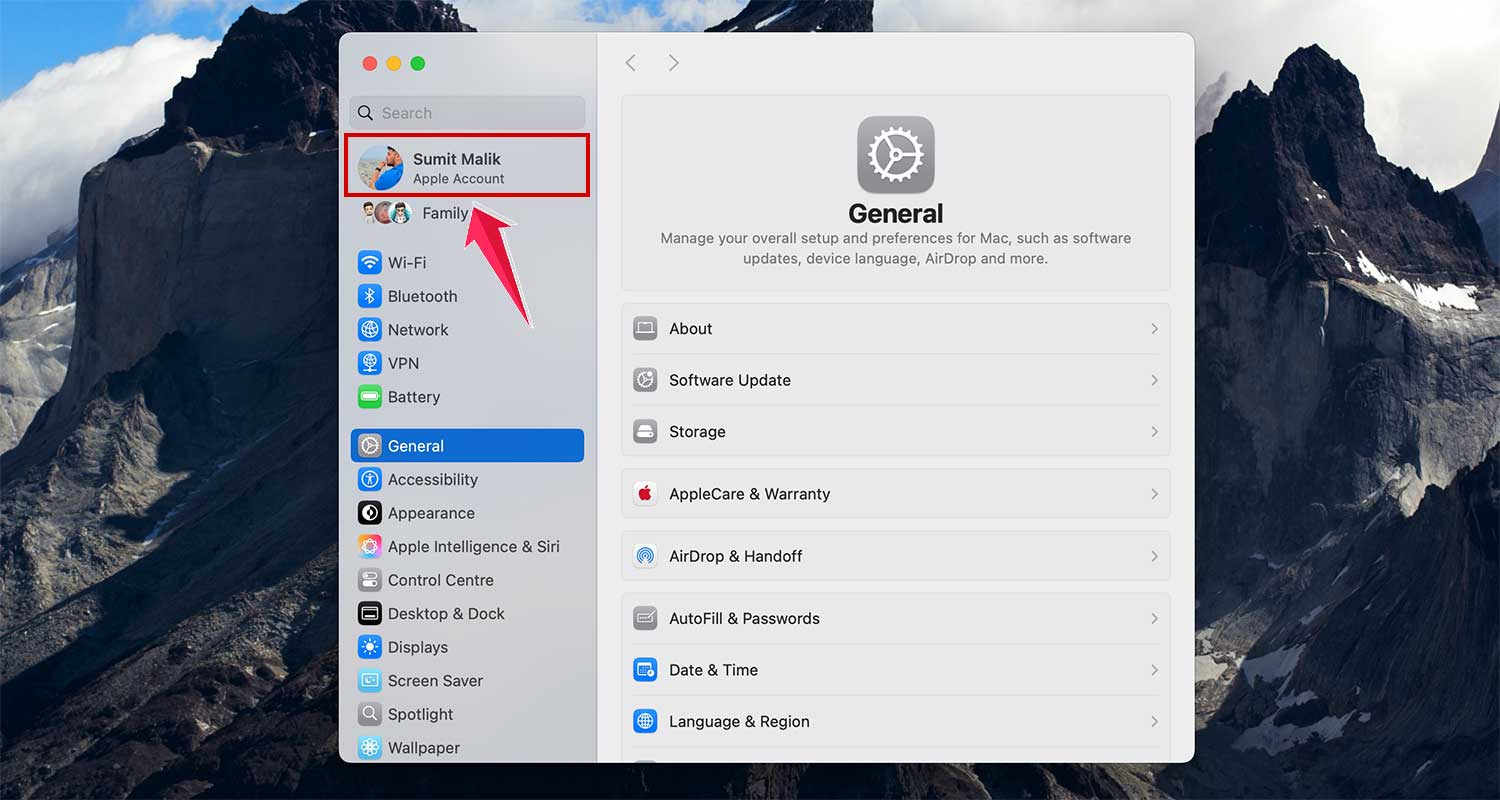This screenshot has height=800, width=1500.
Task: Open the Software Update disclosure chevron
Action: tap(1154, 380)
